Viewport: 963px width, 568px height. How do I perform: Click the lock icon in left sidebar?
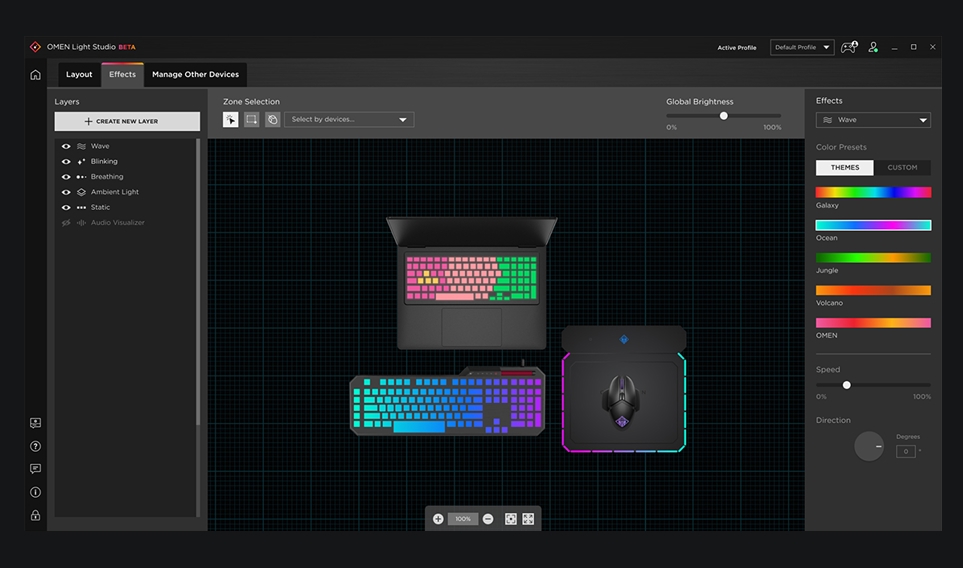click(x=35, y=516)
